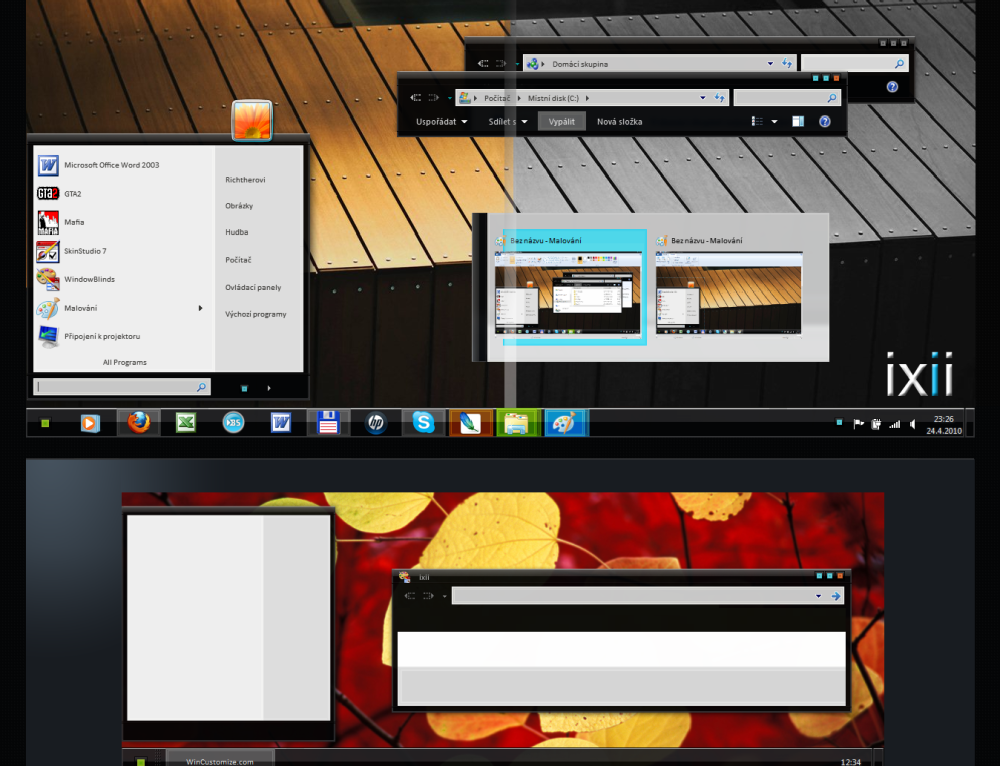Click the Vypálit button

562,121
